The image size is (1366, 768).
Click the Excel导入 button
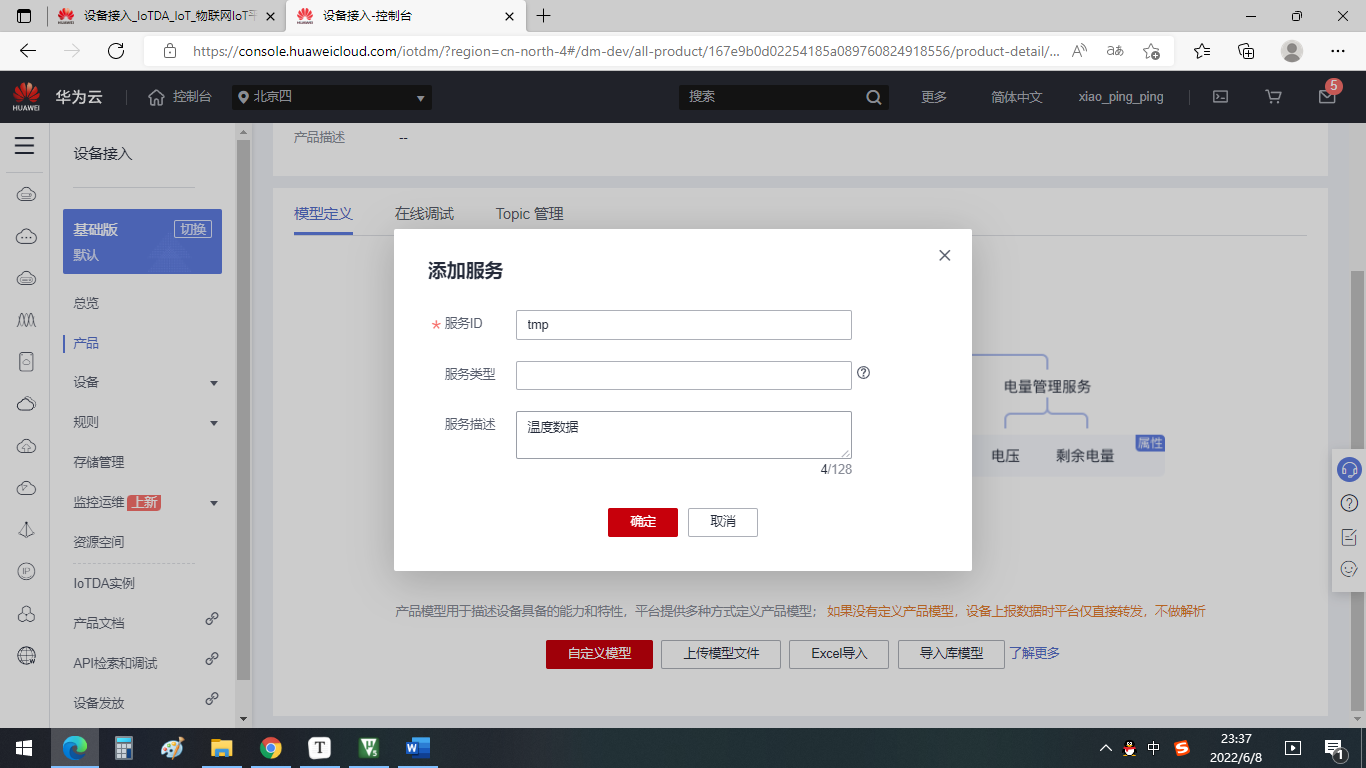[x=839, y=654]
